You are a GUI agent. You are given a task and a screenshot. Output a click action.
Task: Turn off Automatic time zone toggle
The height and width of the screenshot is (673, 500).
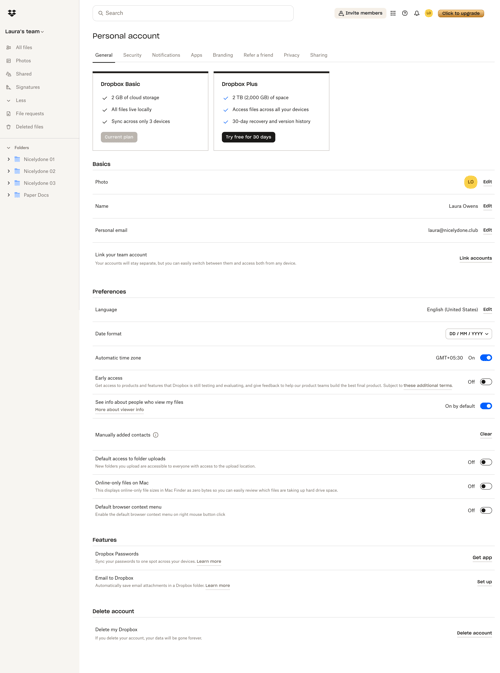click(486, 358)
